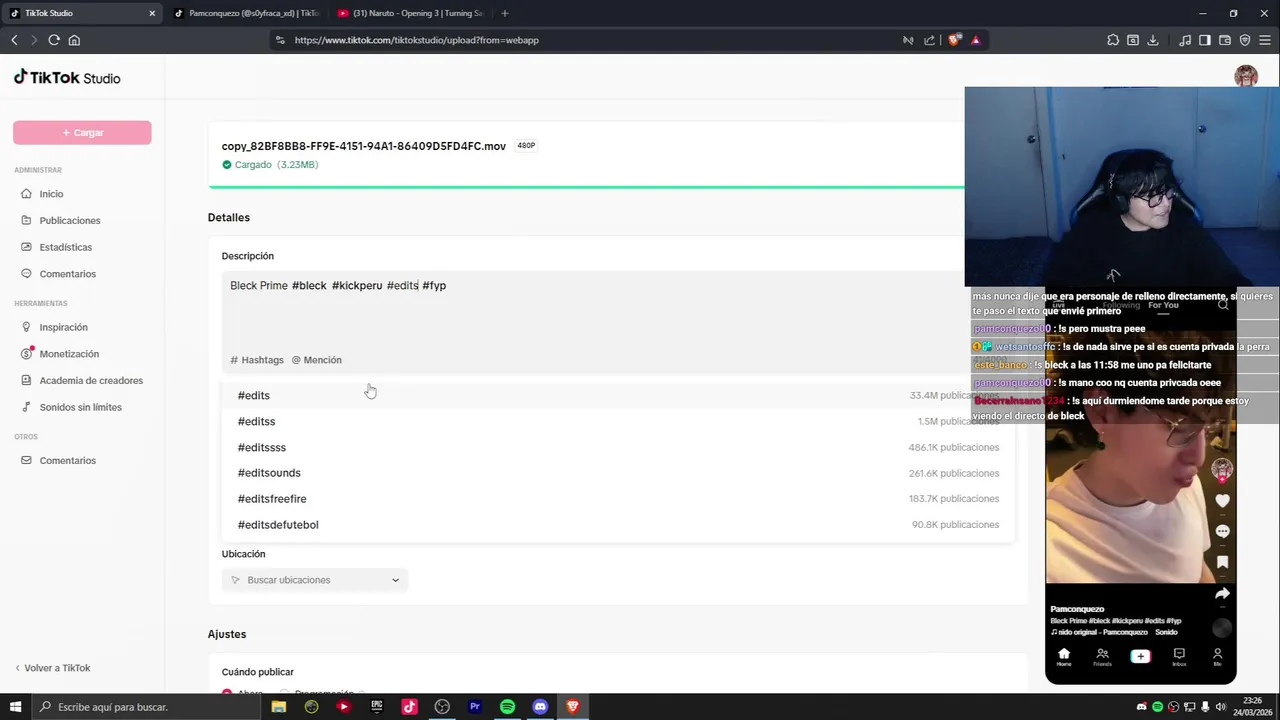Viewport: 1280px width, 720px height.
Task: Click the uploaded .mov file name
Action: 364,146
